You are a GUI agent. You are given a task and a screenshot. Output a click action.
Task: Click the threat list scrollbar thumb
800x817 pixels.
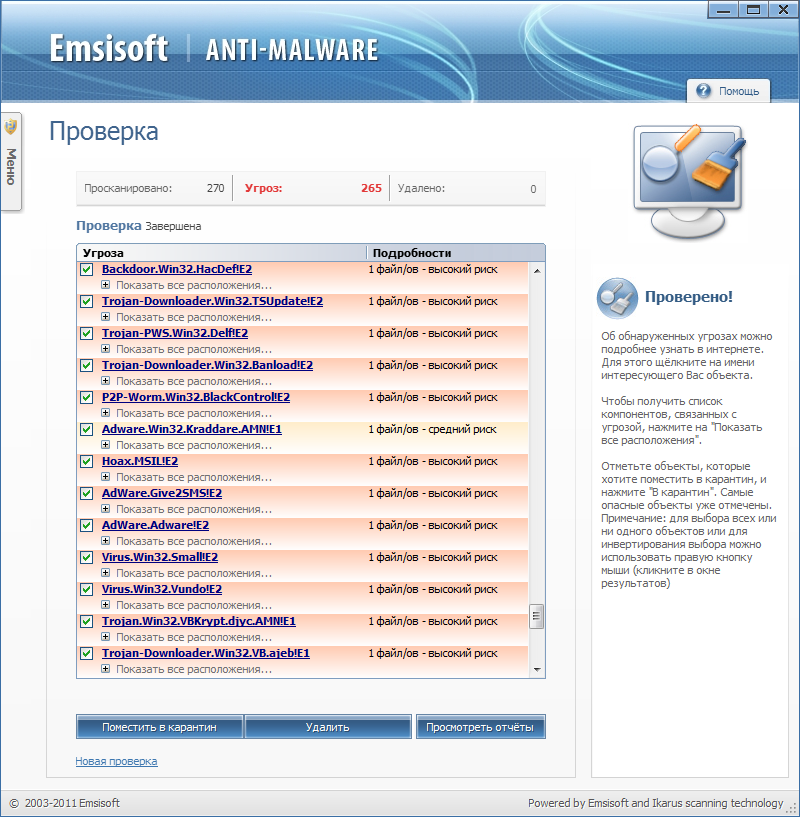pos(536,616)
